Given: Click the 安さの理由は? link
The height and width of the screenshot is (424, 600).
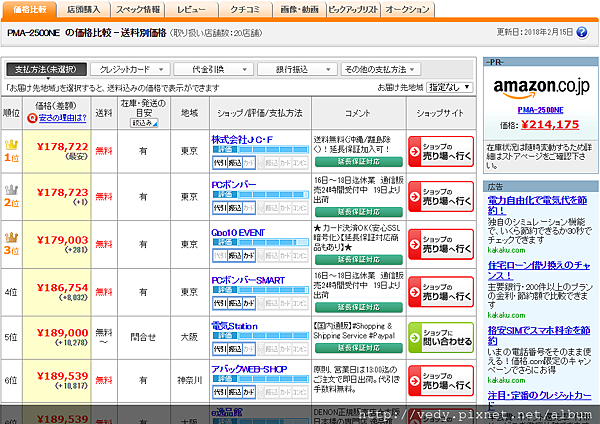Looking at the screenshot, I should click(x=63, y=117).
